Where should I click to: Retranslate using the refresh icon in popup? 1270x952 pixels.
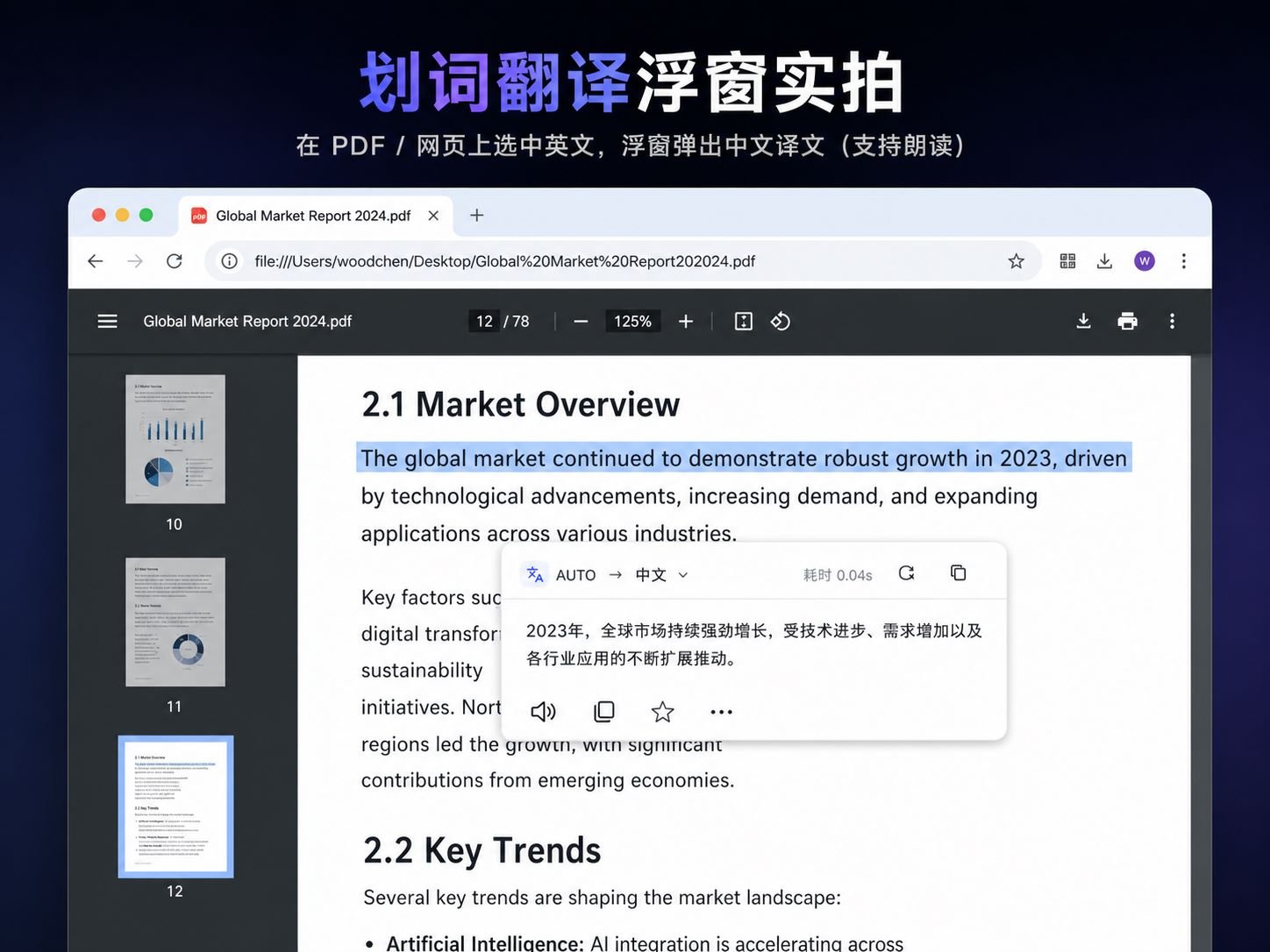(x=906, y=572)
